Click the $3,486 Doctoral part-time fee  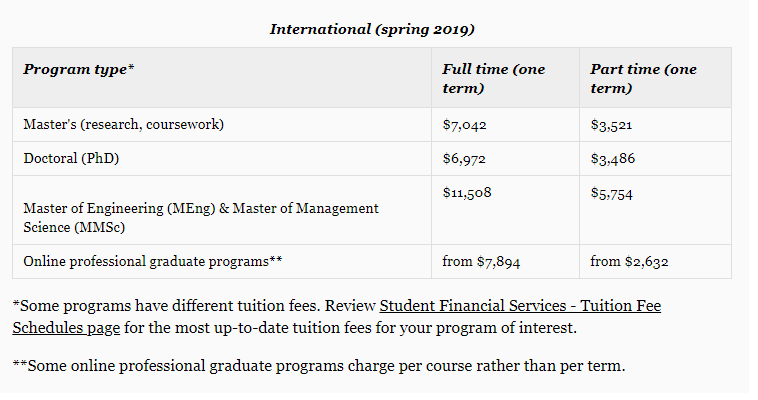click(612, 159)
